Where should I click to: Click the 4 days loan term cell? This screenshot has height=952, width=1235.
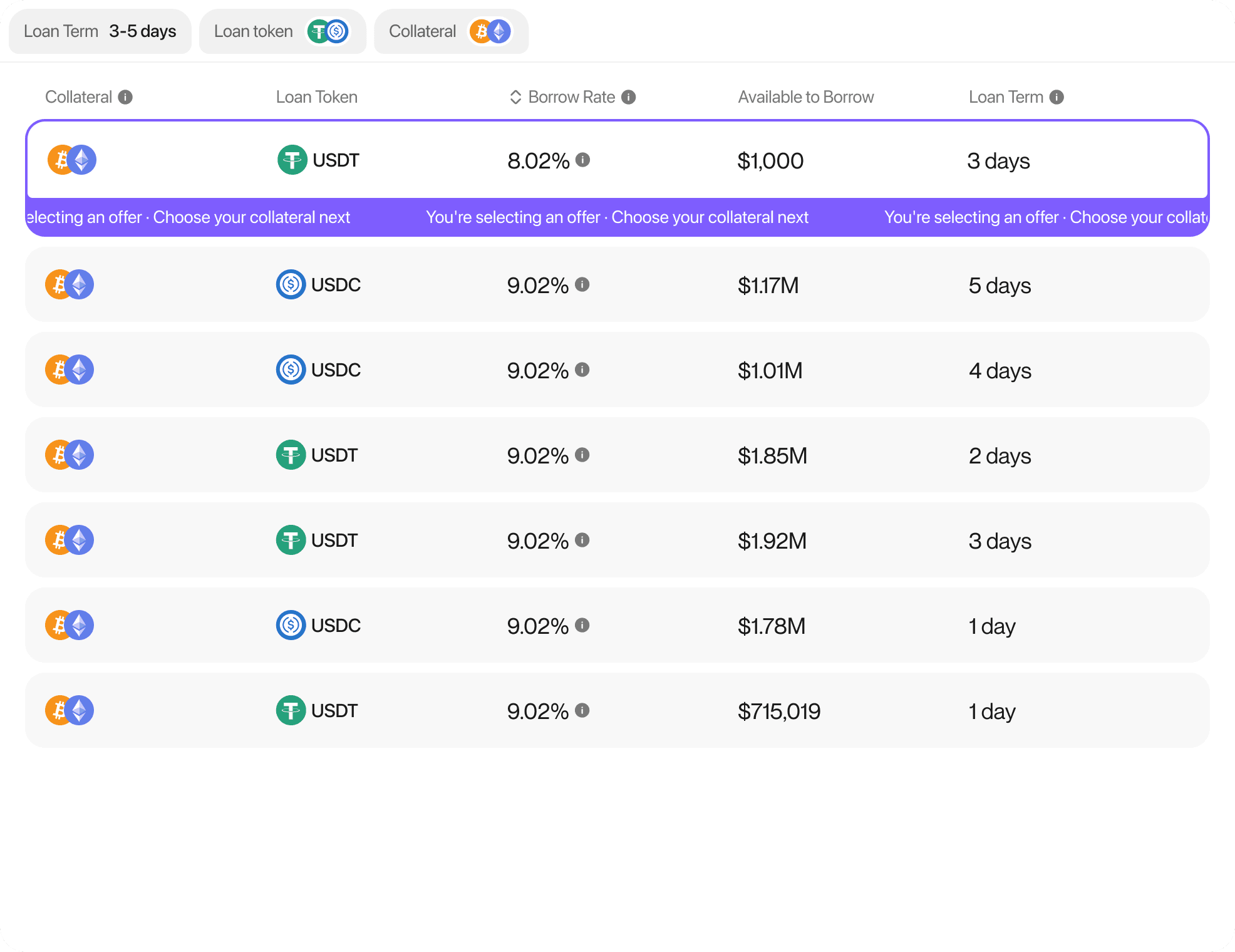click(x=1000, y=371)
